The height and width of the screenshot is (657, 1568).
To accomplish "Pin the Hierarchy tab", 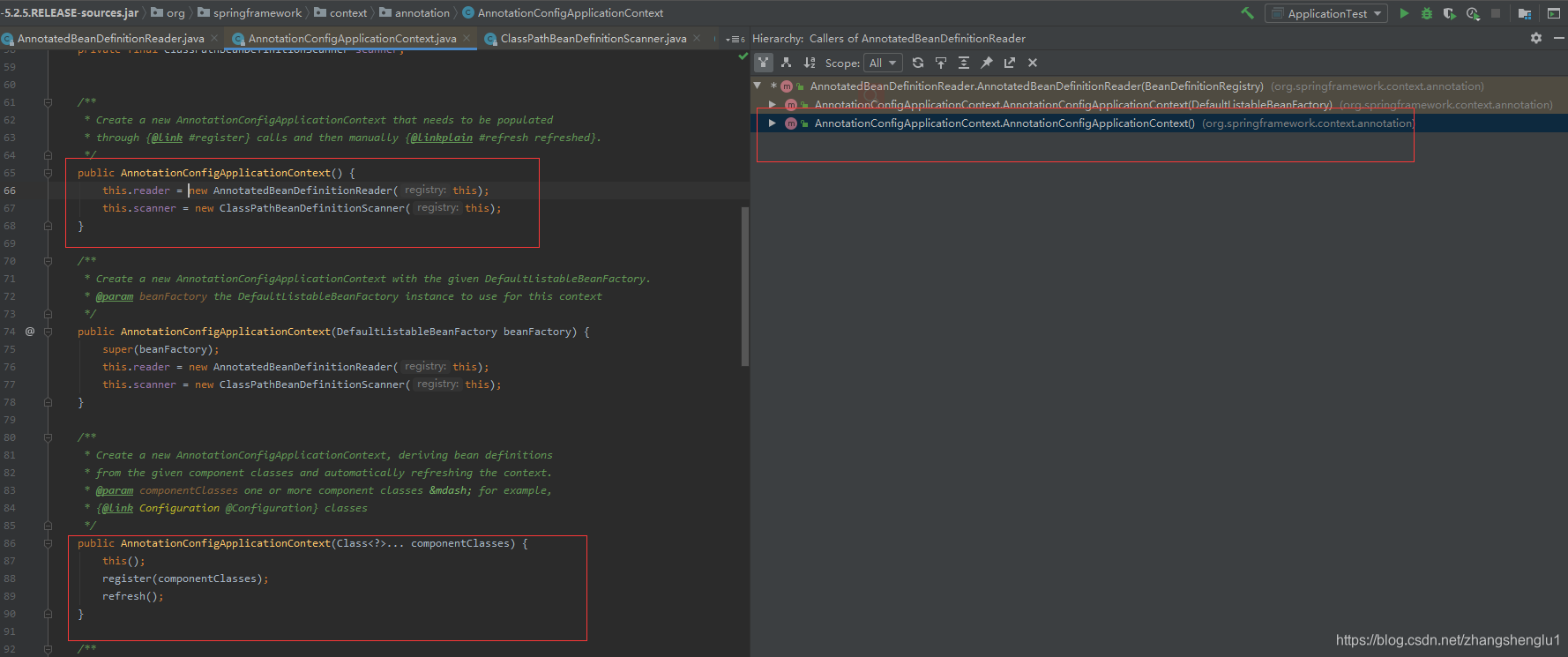I will pyautogui.click(x=987, y=63).
